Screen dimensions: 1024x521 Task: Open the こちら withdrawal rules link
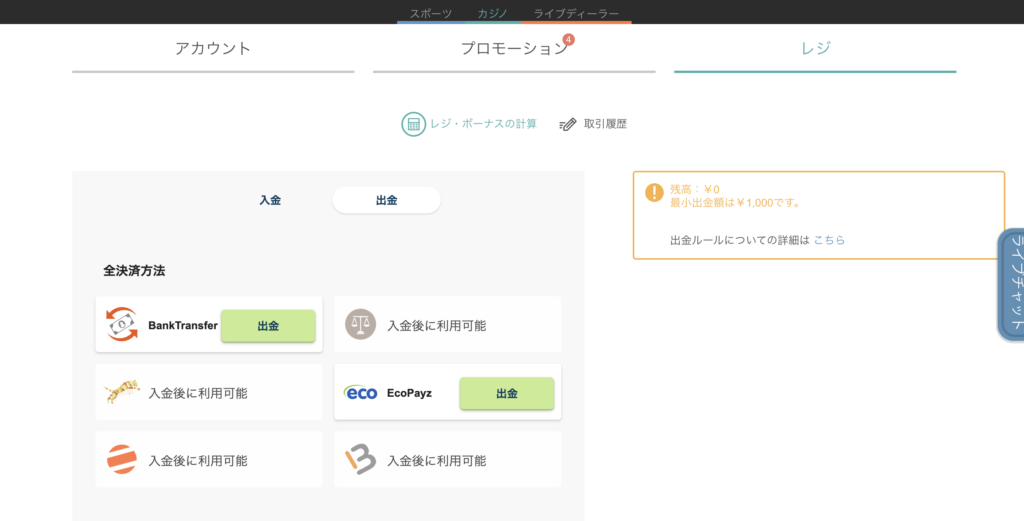coord(829,240)
